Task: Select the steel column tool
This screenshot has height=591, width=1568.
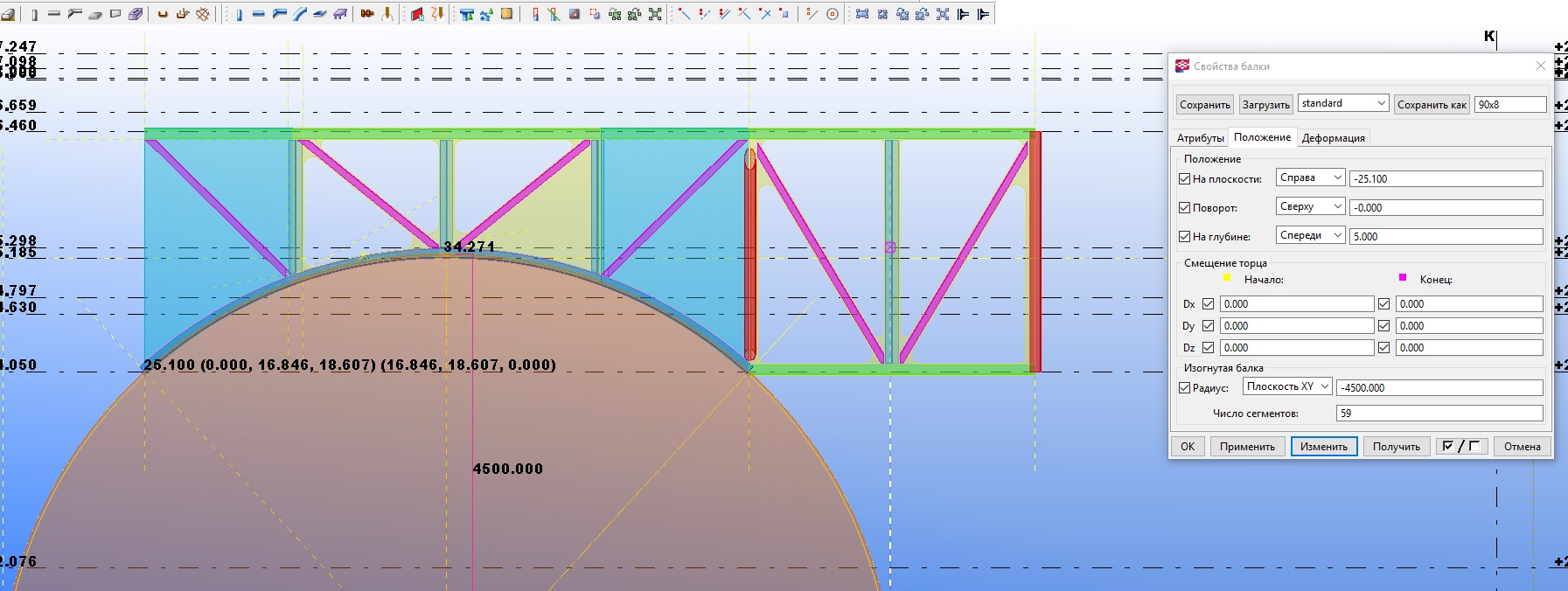Action: click(x=238, y=14)
